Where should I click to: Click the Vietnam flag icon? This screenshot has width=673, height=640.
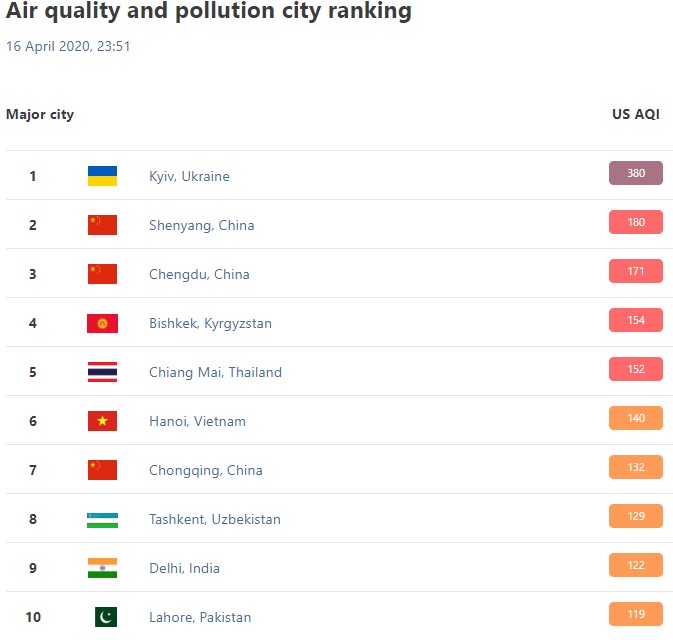102,421
